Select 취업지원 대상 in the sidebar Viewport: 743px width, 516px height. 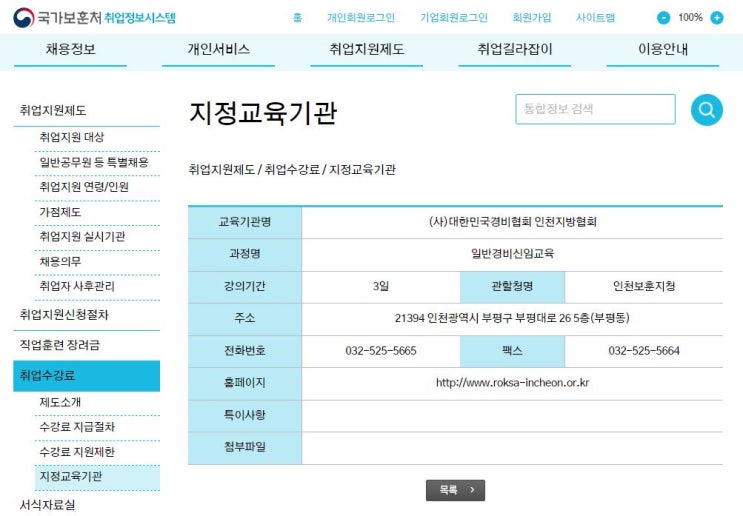[x=72, y=137]
